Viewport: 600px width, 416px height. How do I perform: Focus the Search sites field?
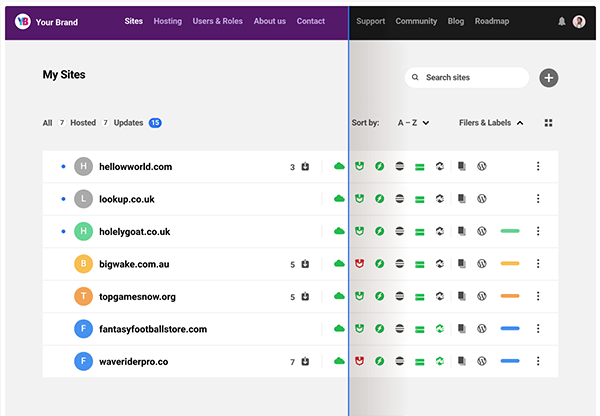[467, 78]
